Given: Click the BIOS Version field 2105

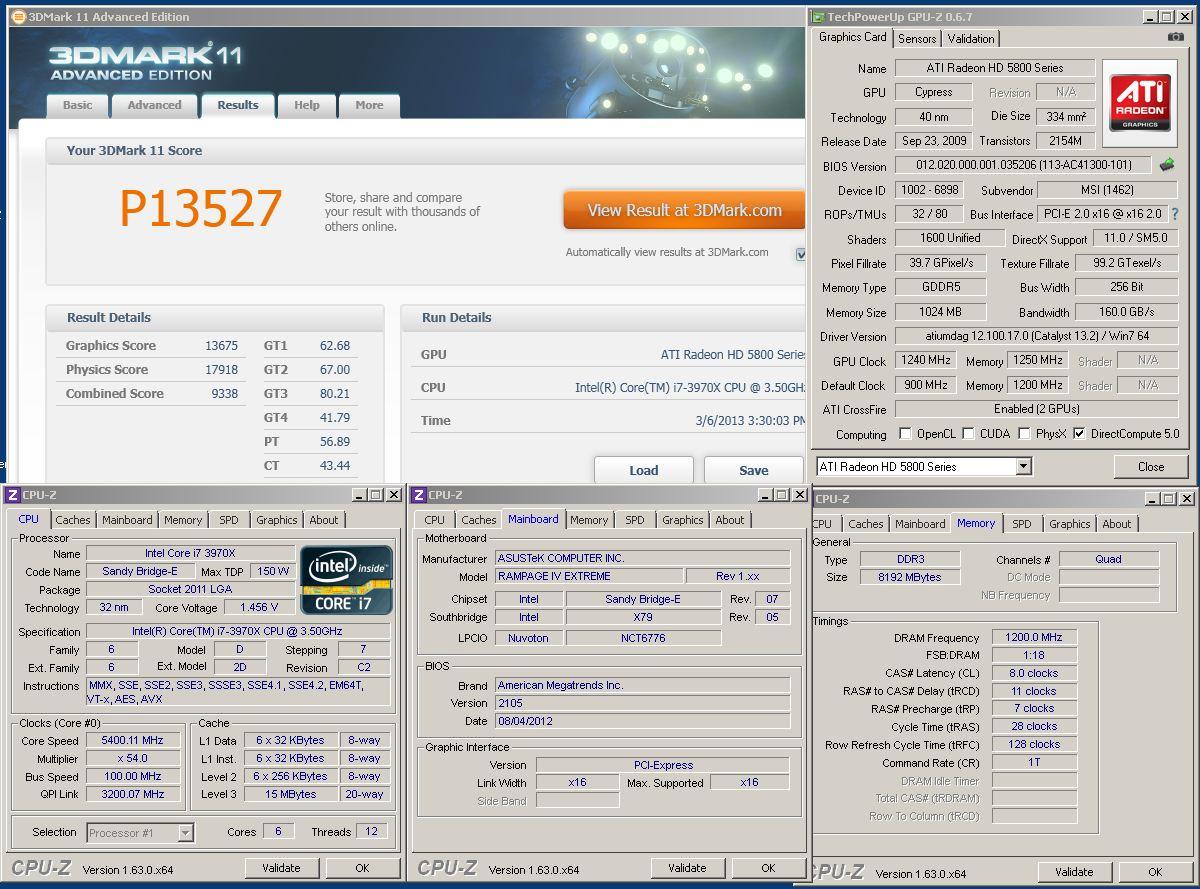Looking at the screenshot, I should click(x=642, y=703).
